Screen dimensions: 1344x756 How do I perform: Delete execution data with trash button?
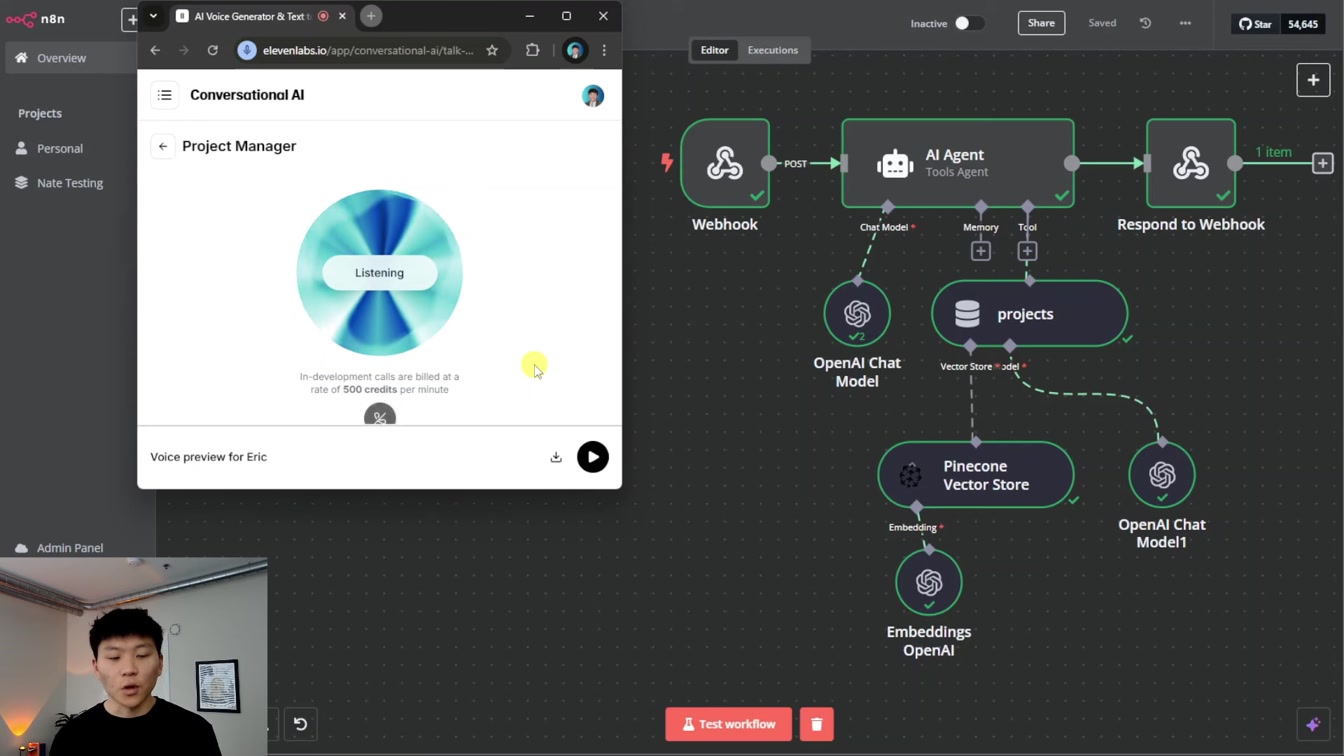pyautogui.click(x=816, y=724)
